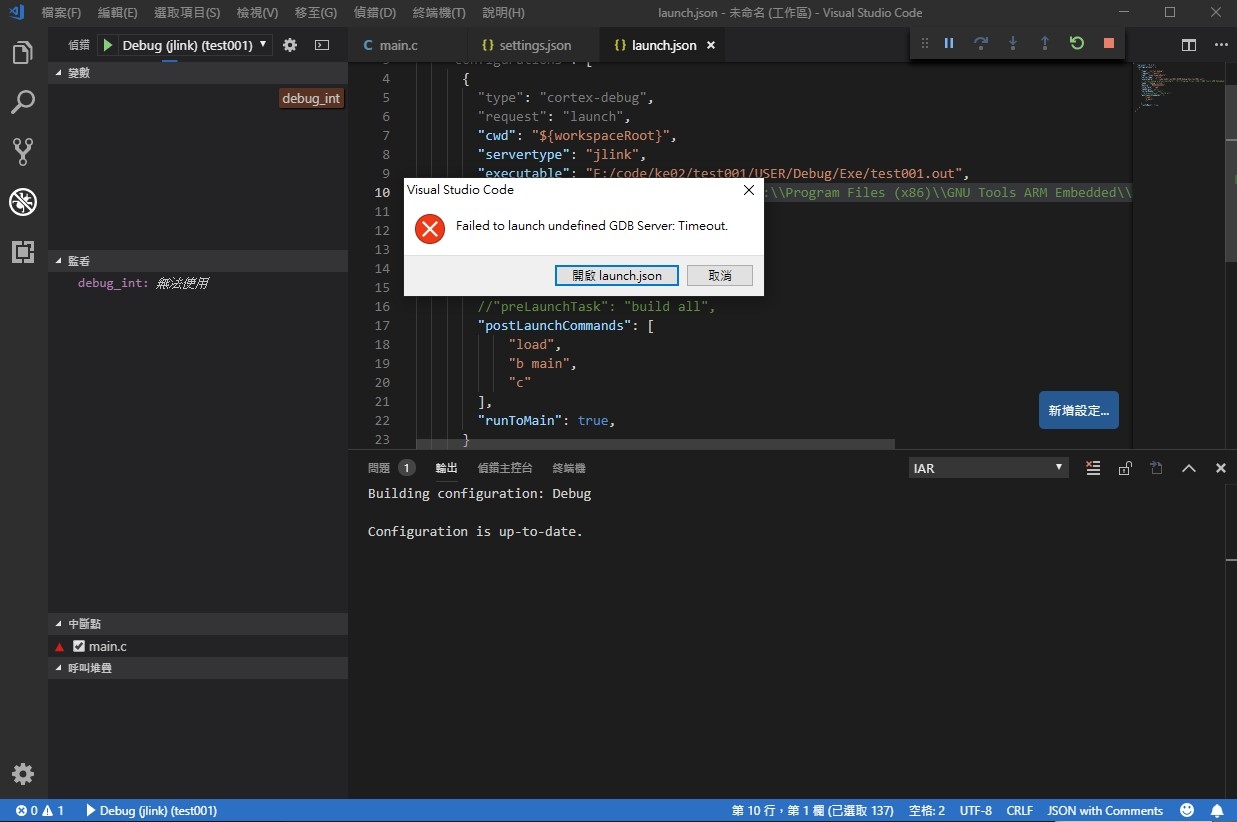Collapse the 變數 section
The image size is (1237, 822).
coord(198,73)
